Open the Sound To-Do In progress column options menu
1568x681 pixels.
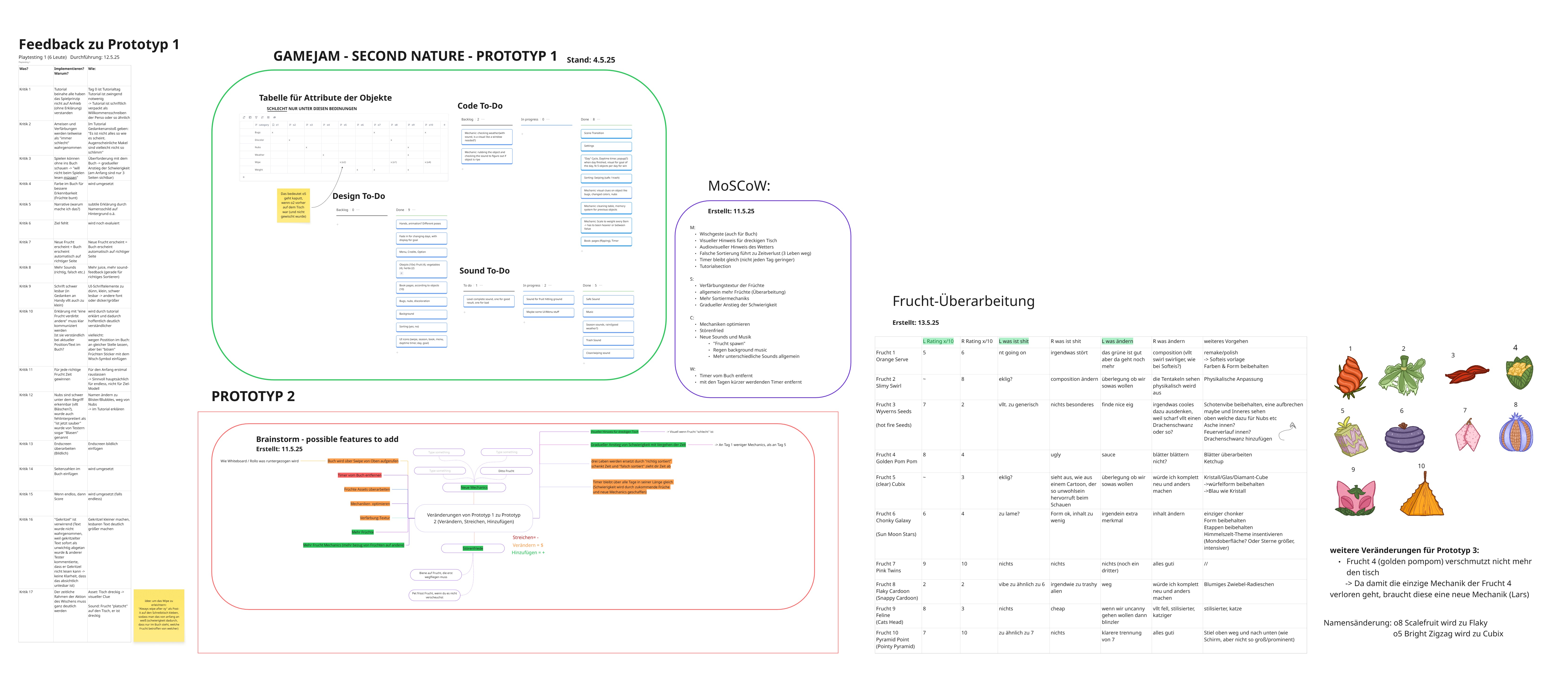click(x=550, y=285)
